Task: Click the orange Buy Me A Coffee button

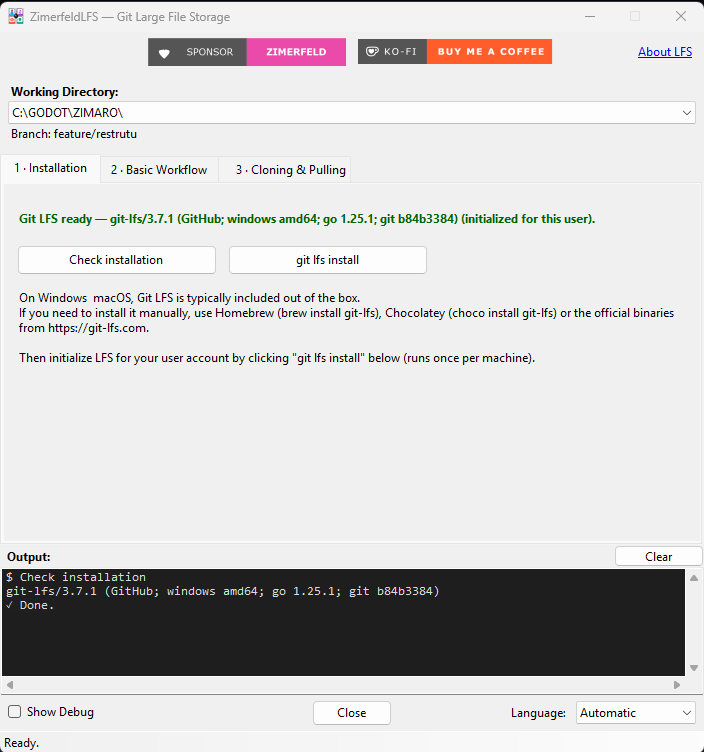Action: point(489,51)
